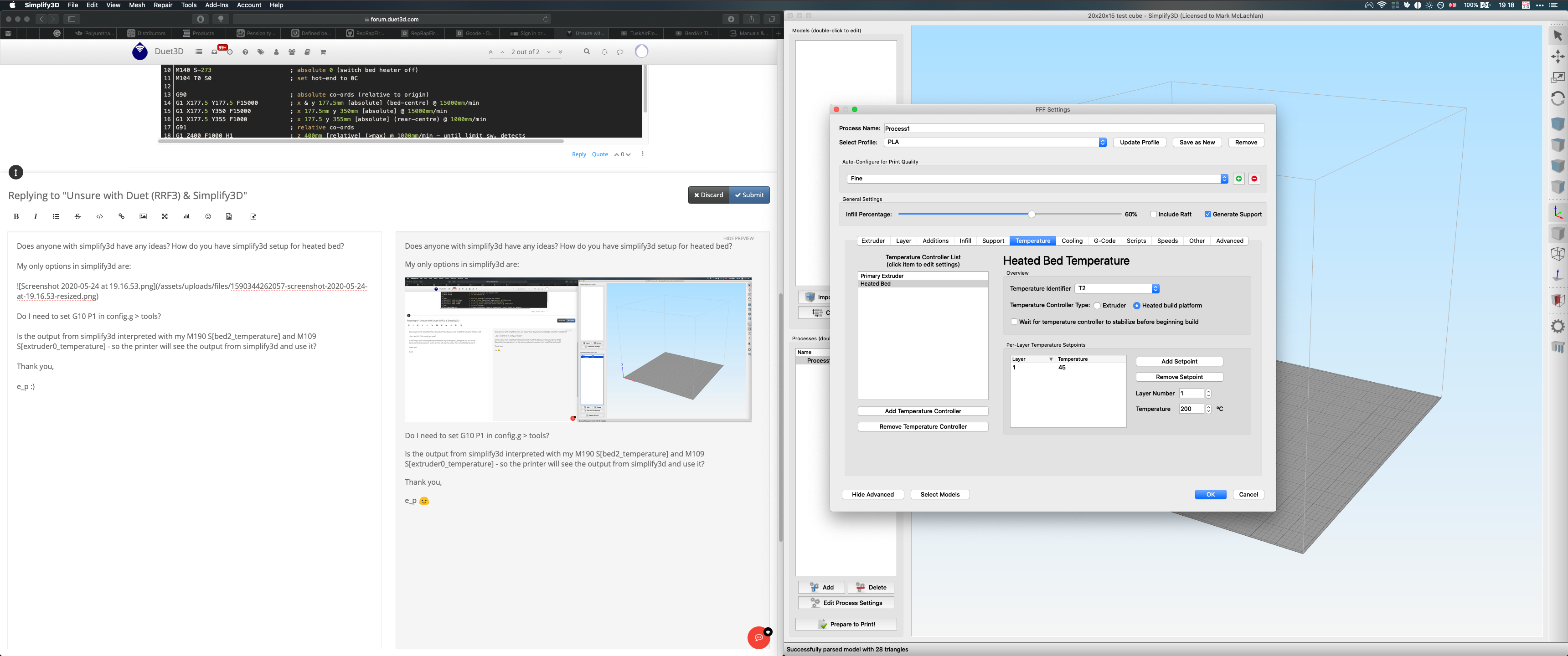Open forum chat bubble icon

(619, 52)
